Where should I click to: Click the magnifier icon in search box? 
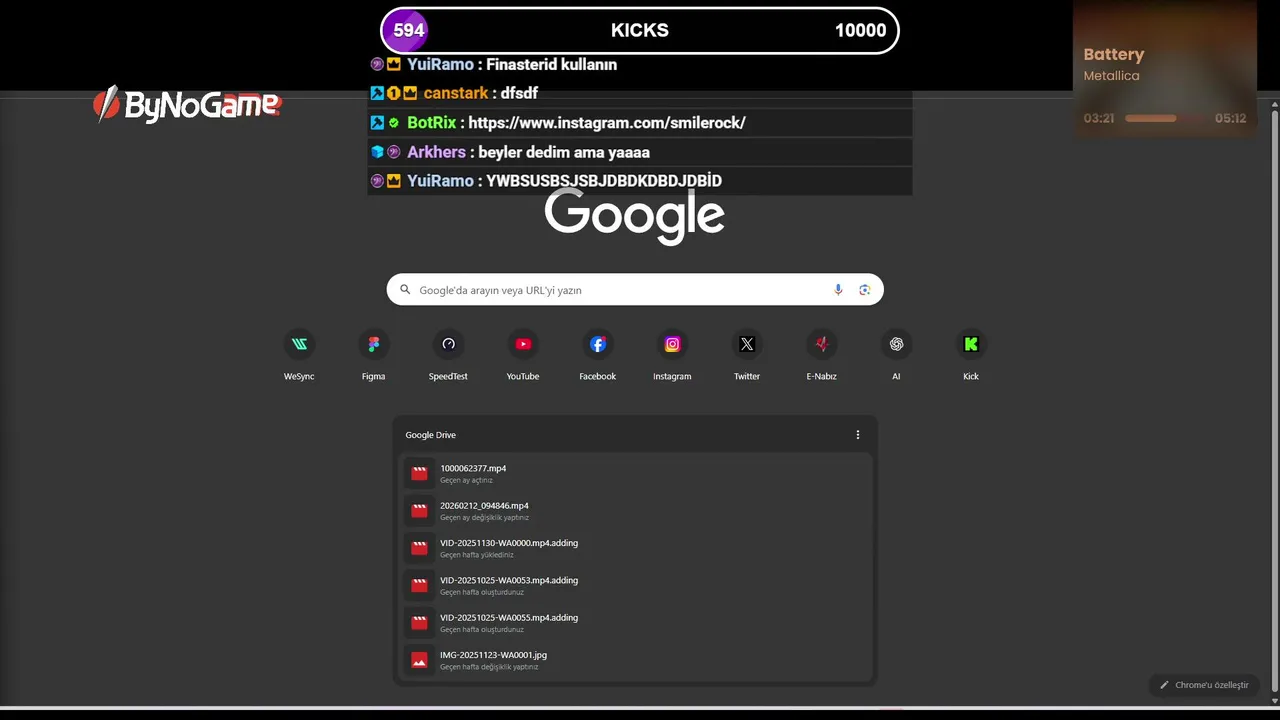coord(405,290)
